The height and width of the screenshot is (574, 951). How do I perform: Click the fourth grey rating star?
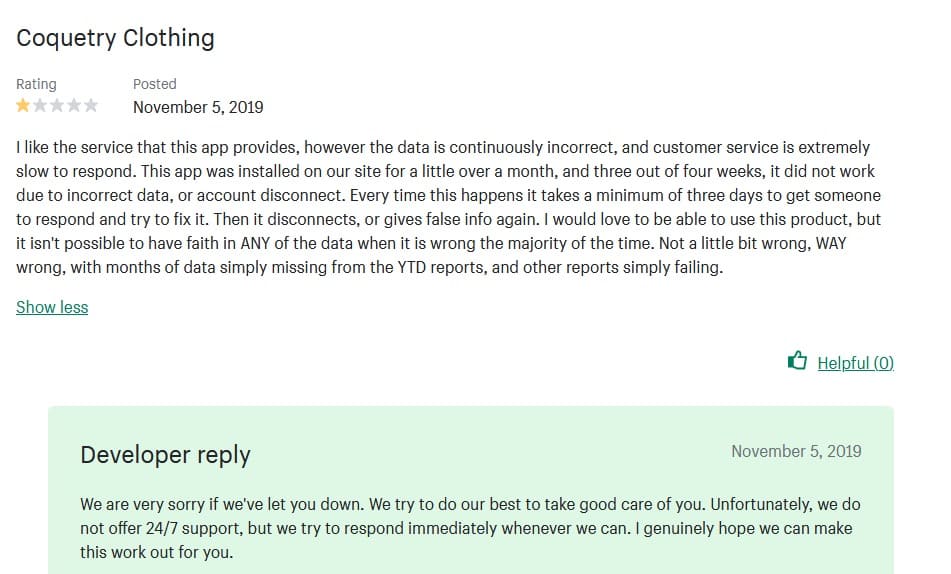[74, 105]
